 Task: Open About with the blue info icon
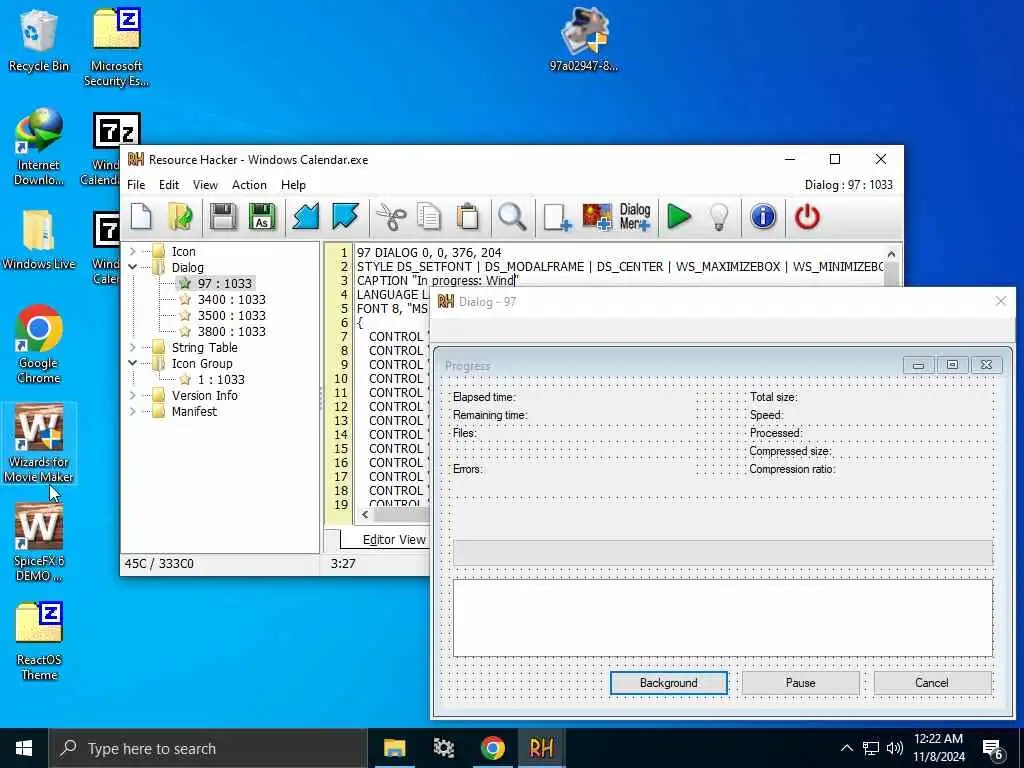(x=763, y=217)
